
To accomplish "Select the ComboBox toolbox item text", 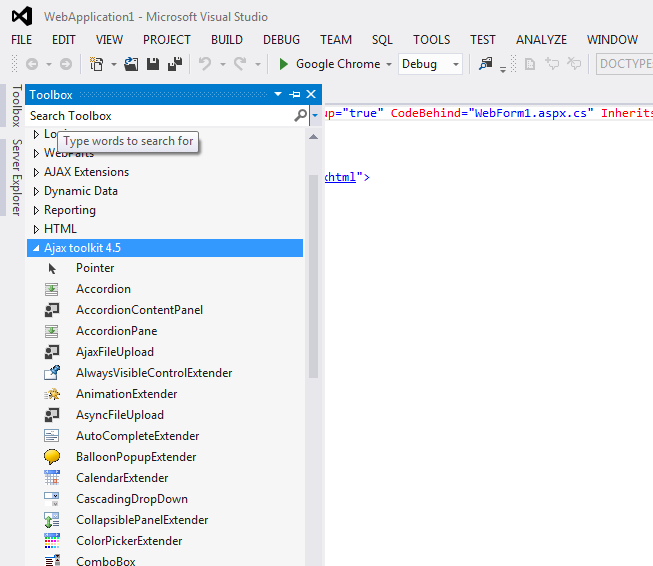I will 106,561.
